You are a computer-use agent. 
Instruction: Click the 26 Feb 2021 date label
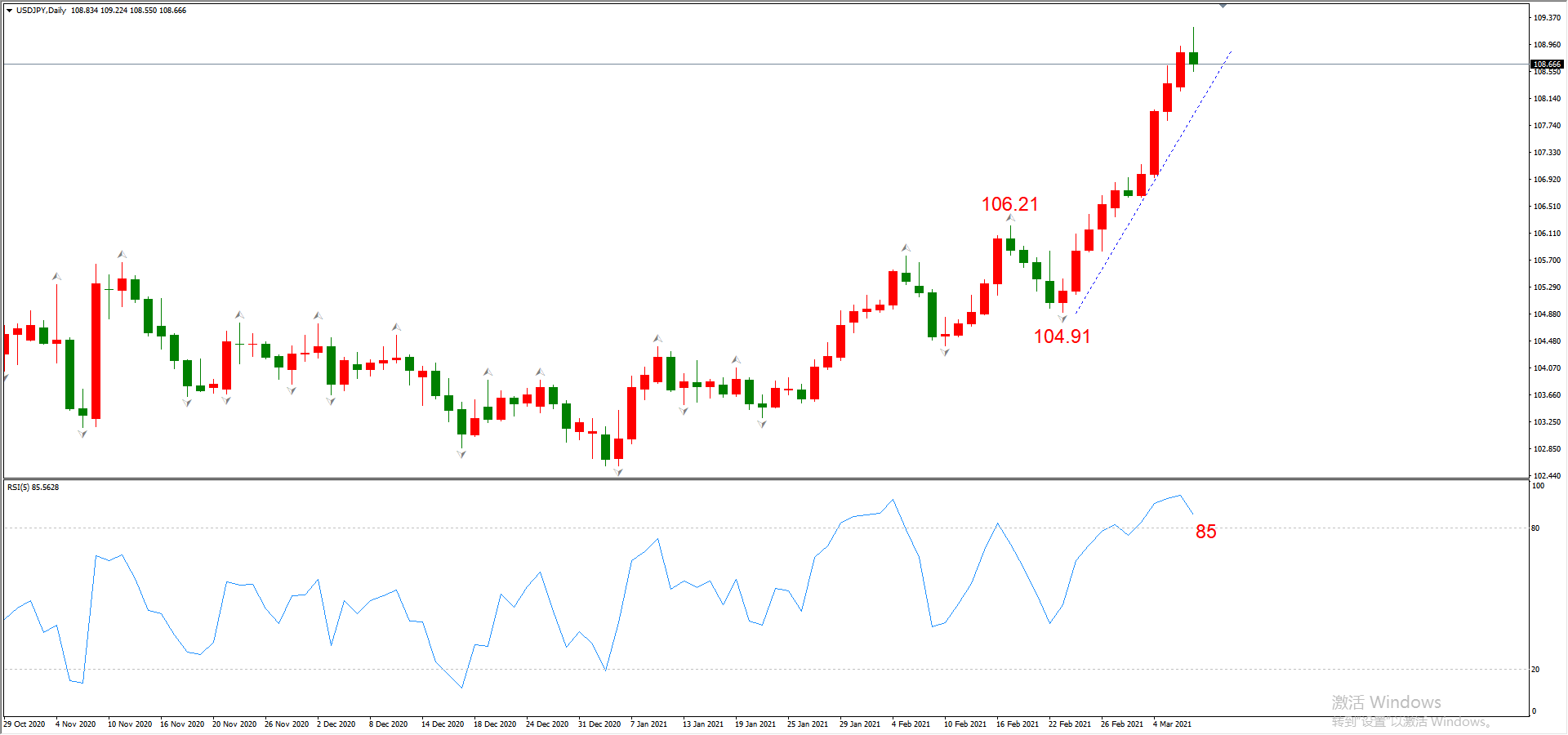1122,724
